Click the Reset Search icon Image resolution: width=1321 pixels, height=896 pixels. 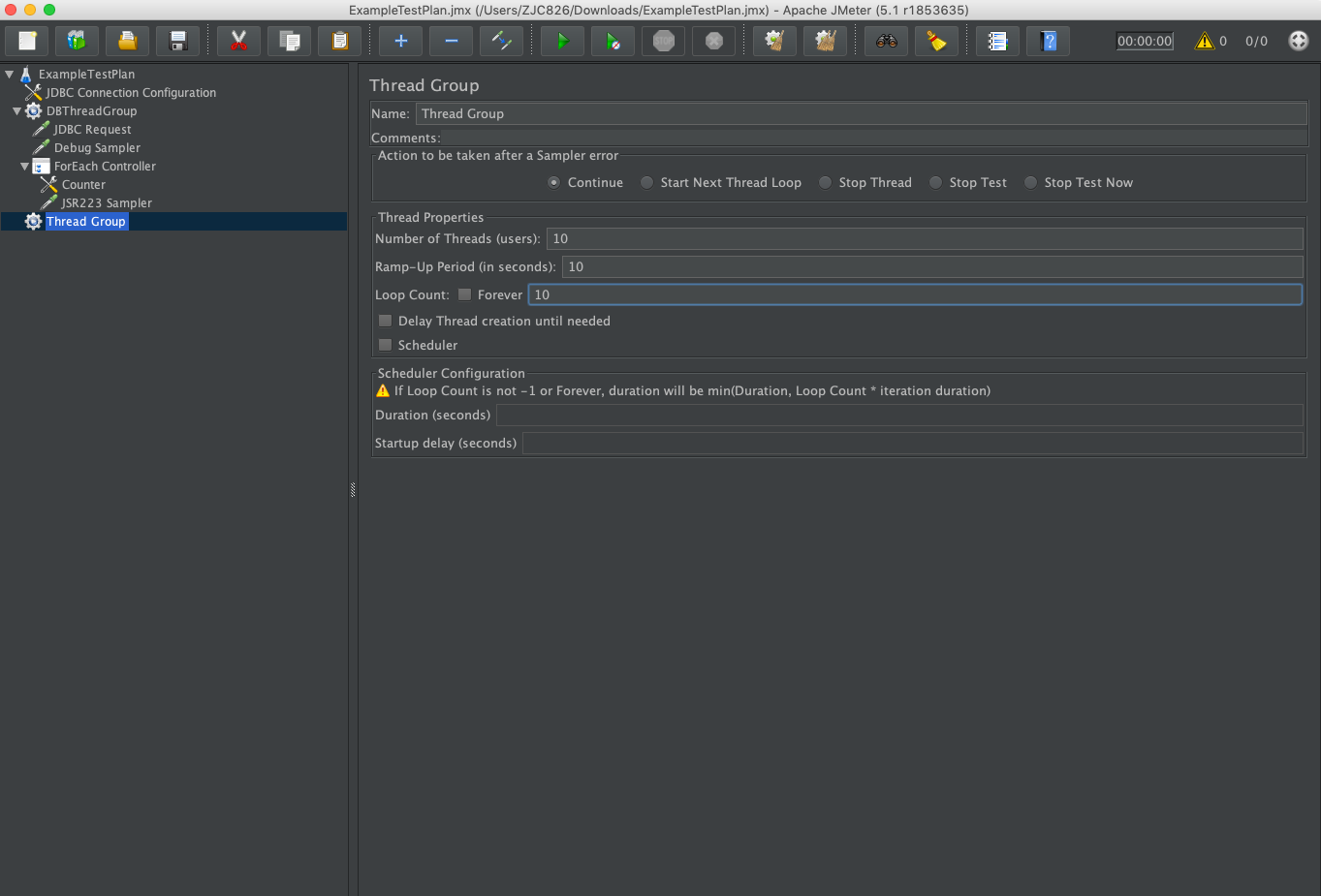936,41
